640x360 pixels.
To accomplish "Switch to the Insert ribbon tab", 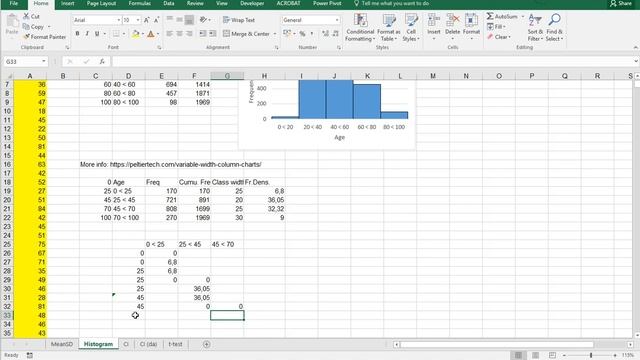I will click(67, 3).
